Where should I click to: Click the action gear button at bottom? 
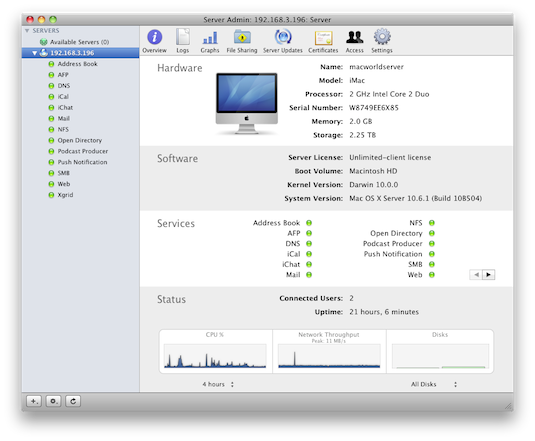click(54, 401)
